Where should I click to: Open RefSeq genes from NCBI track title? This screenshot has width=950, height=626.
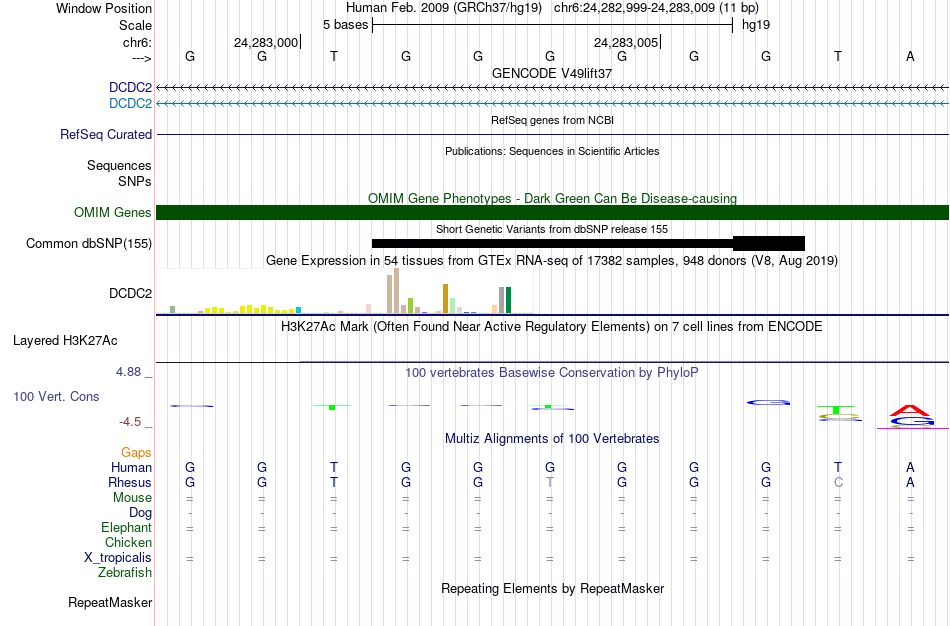pos(552,120)
